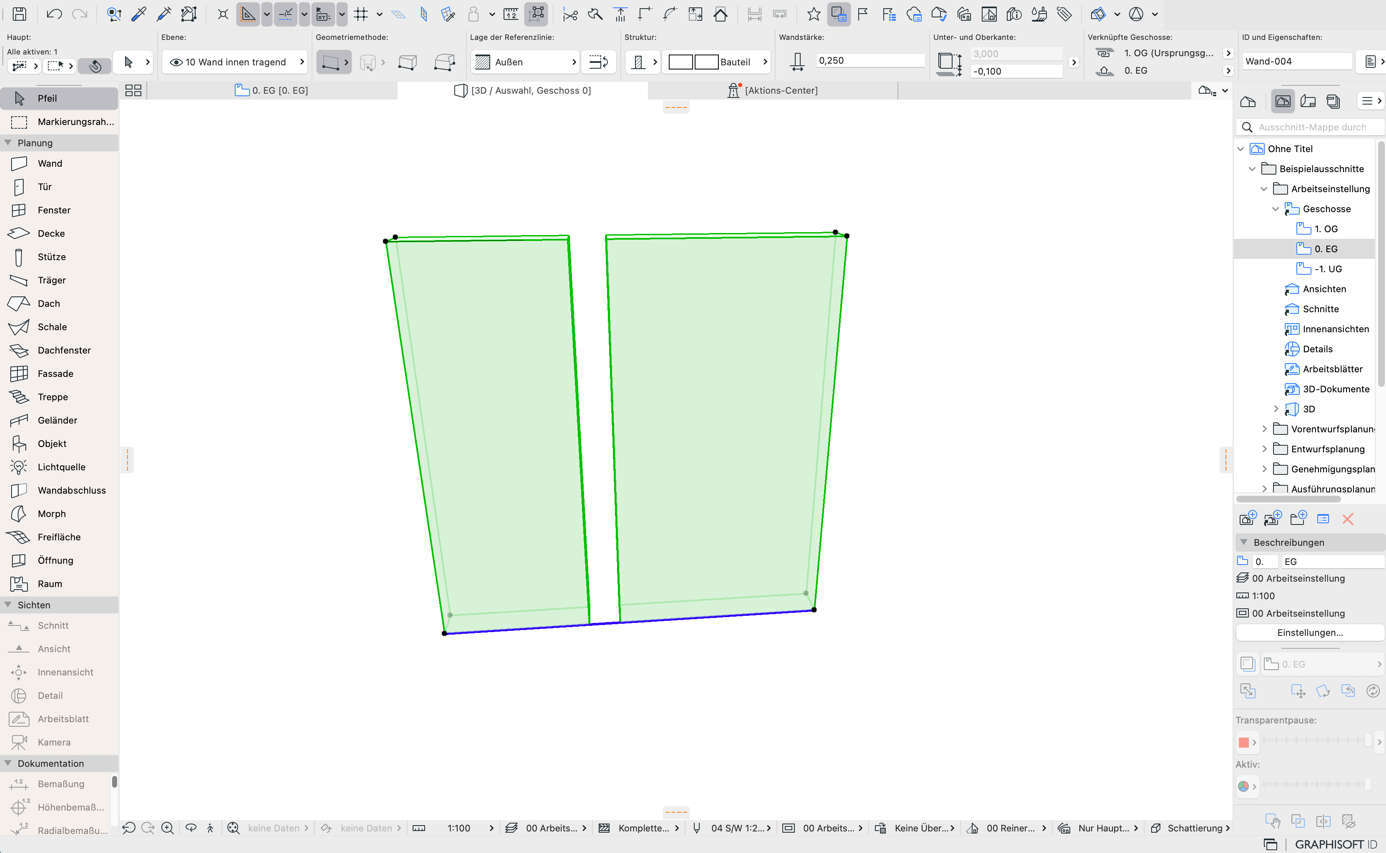Viewport: 1386px width, 853px height.
Task: Select the Objekt tool
Action: [59, 444]
